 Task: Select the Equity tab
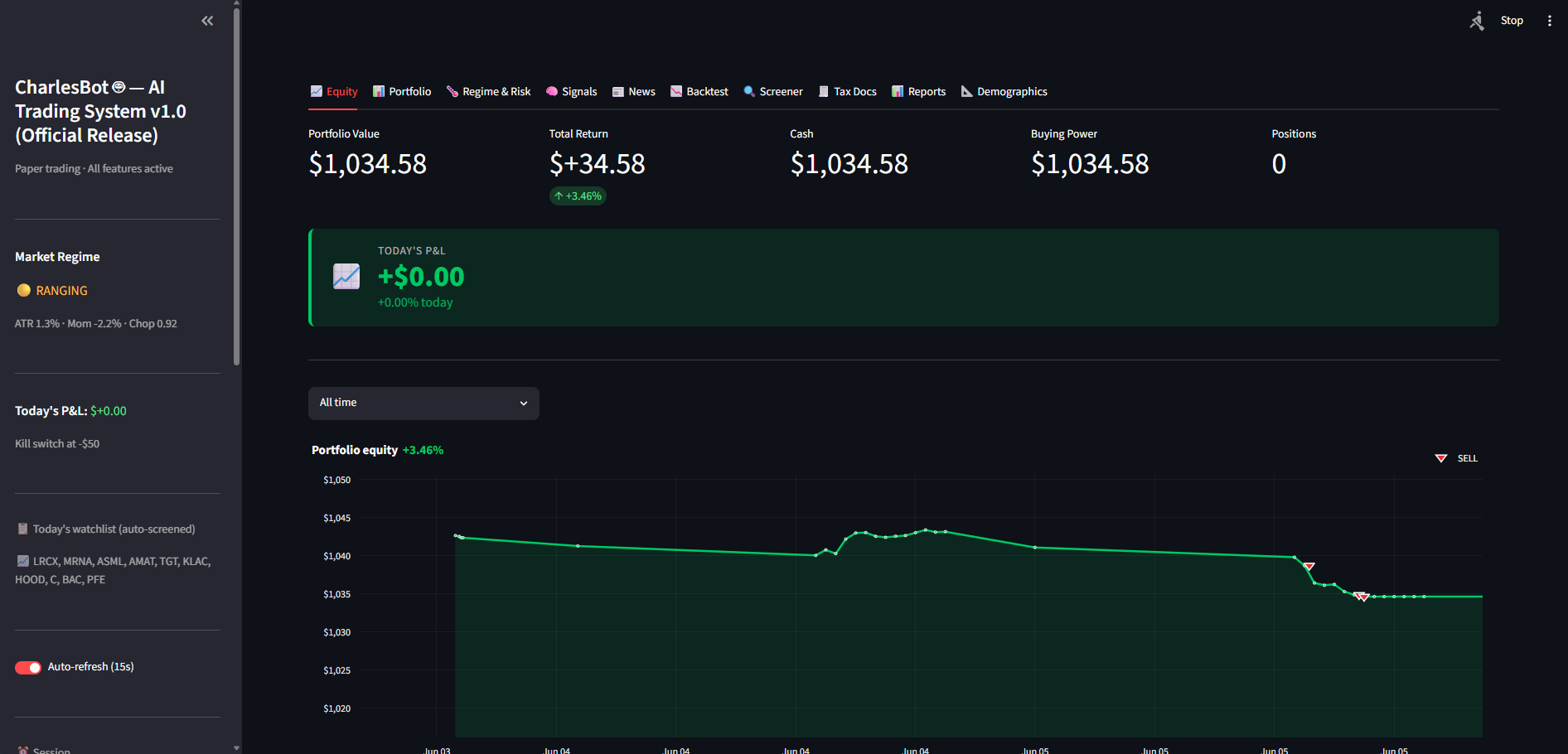334,91
